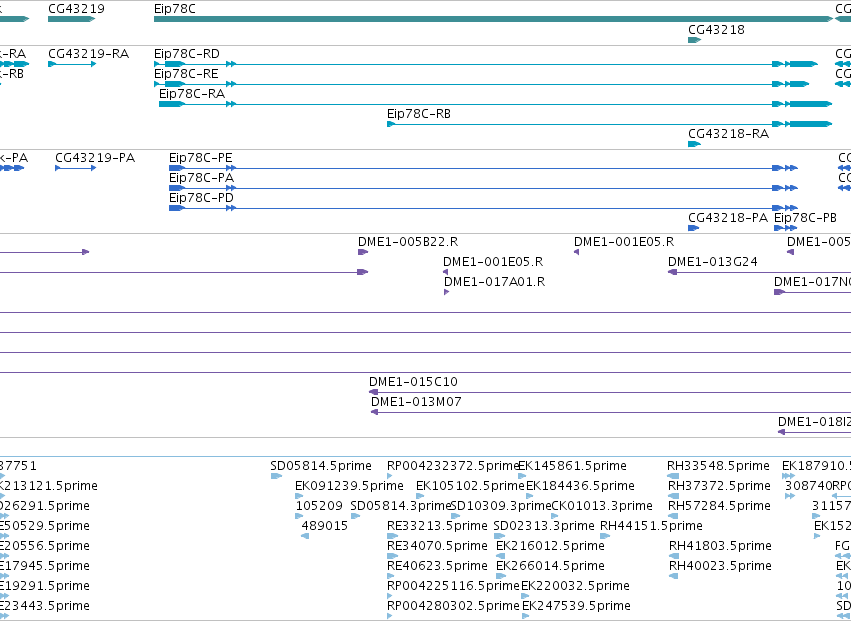Open EST EK216012.5prime
This screenshot has height=621, width=851.
[550, 547]
